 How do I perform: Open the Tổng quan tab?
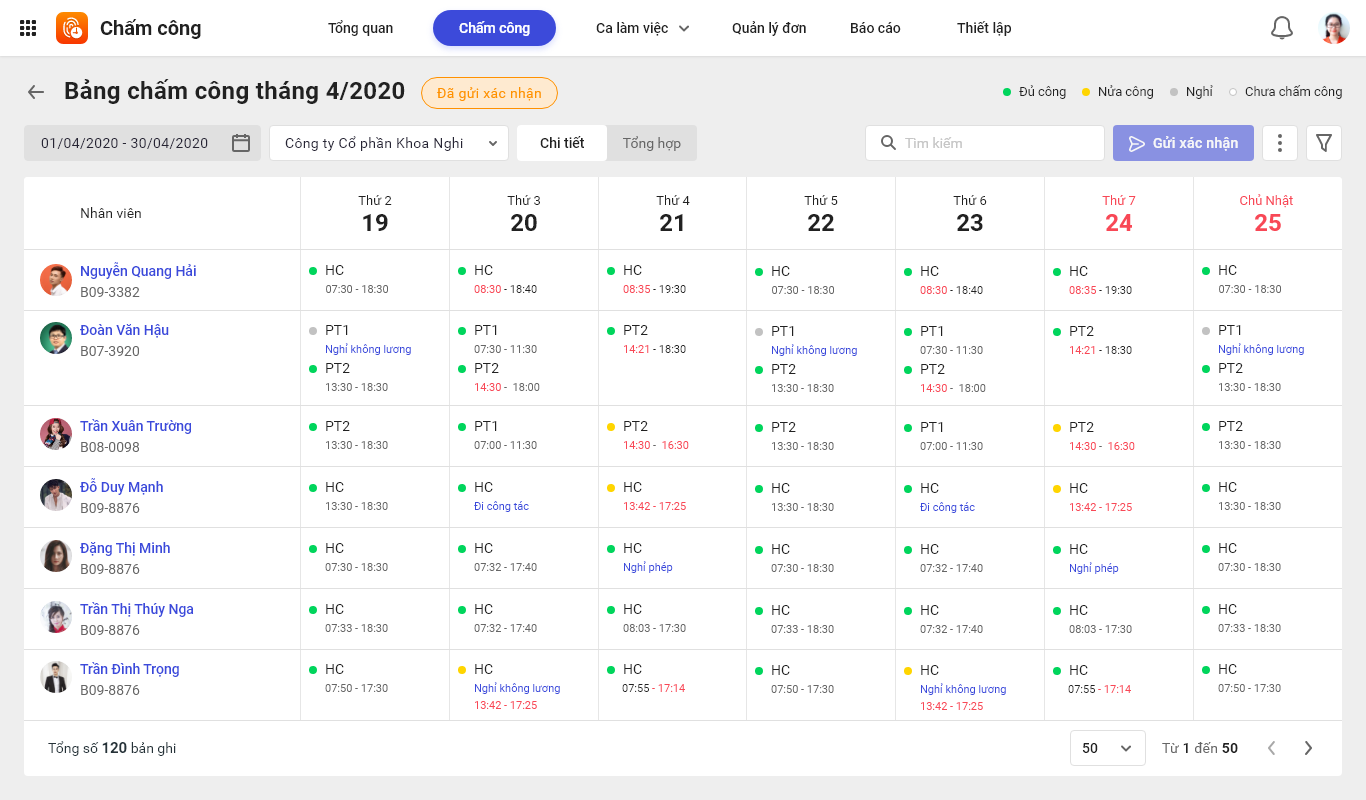tap(360, 28)
